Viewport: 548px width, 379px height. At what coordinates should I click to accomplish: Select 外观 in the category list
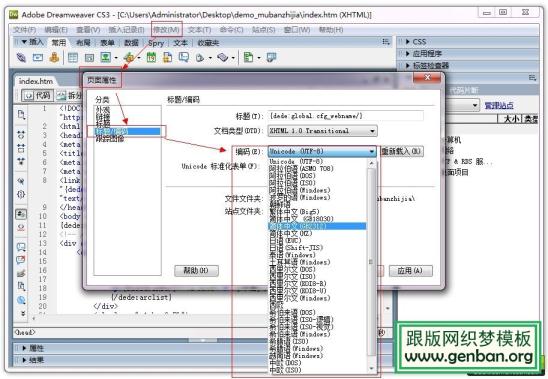tap(103, 110)
